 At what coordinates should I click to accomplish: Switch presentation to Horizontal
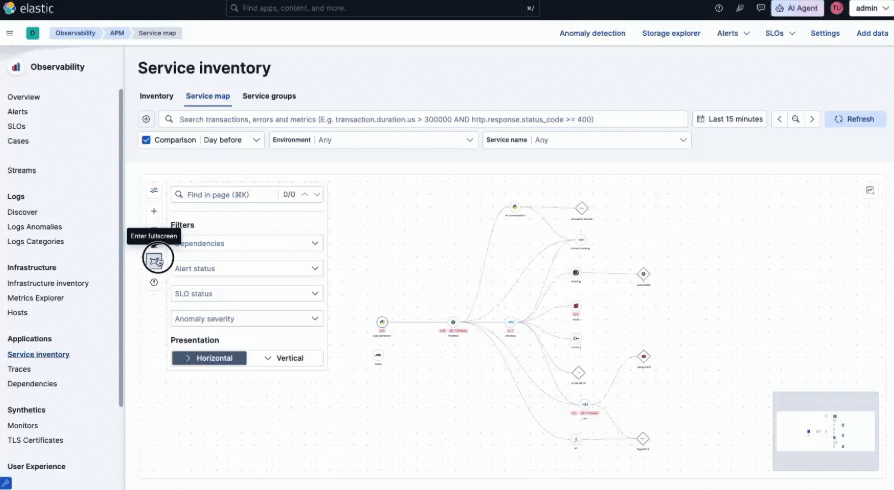(209, 358)
